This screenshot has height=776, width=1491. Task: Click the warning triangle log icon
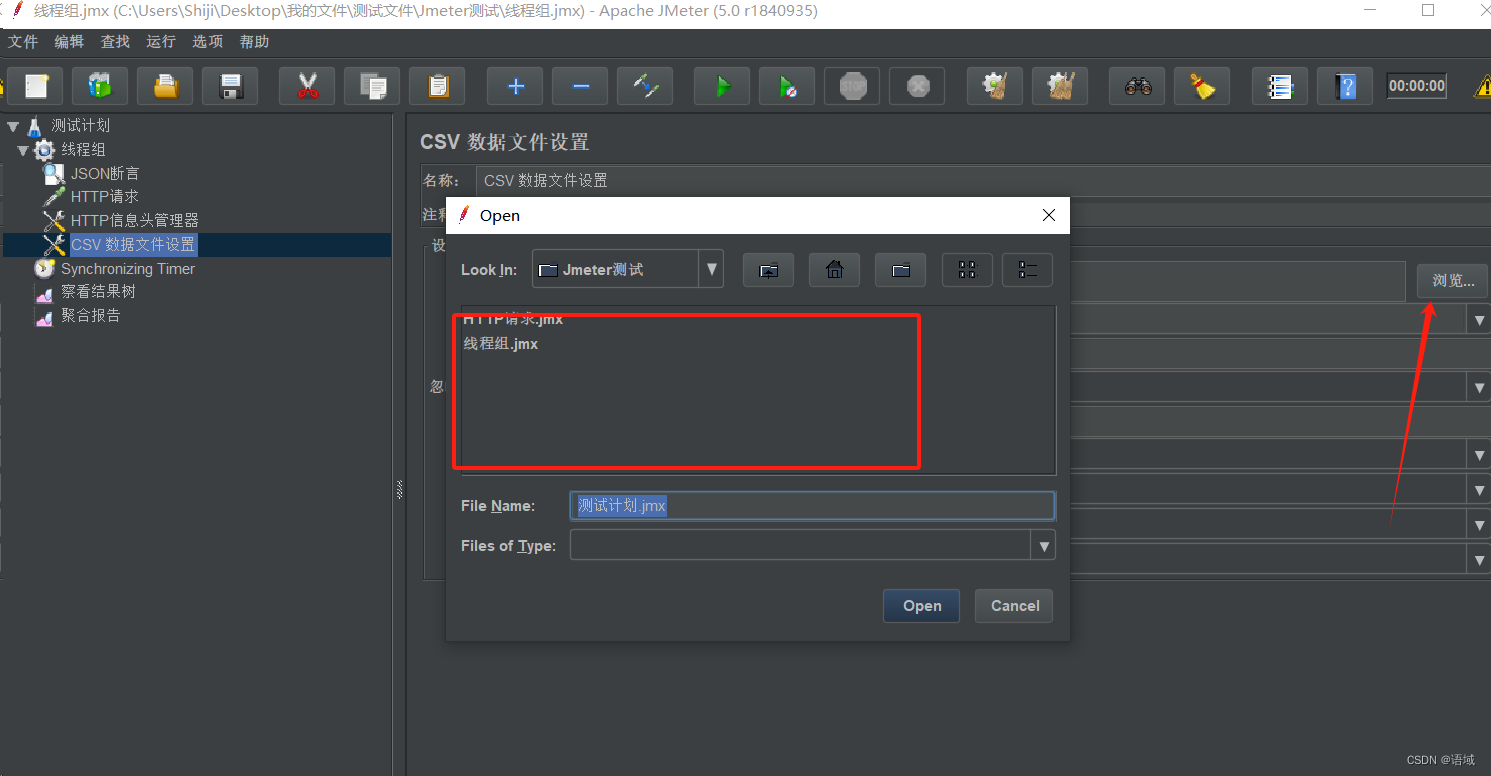pos(1482,87)
